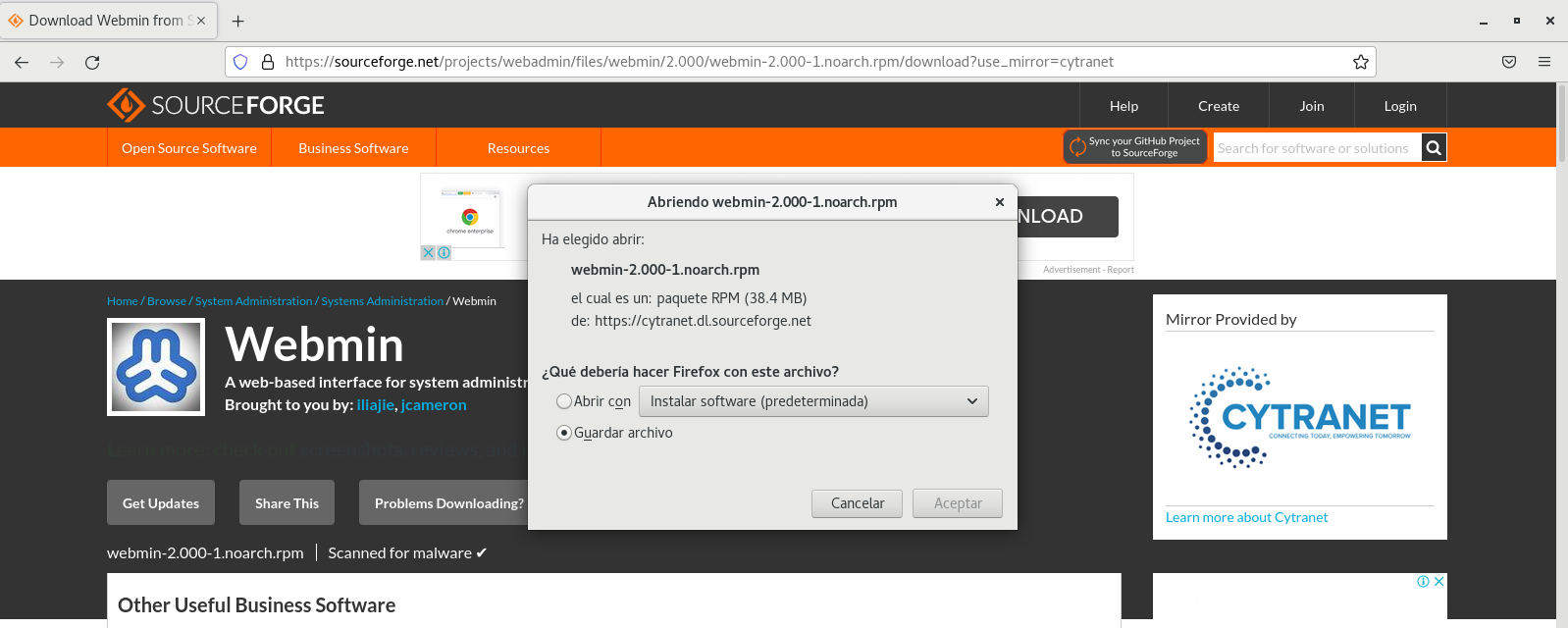
Task: Click the 'Search for software or solutions' field
Action: point(1315,148)
